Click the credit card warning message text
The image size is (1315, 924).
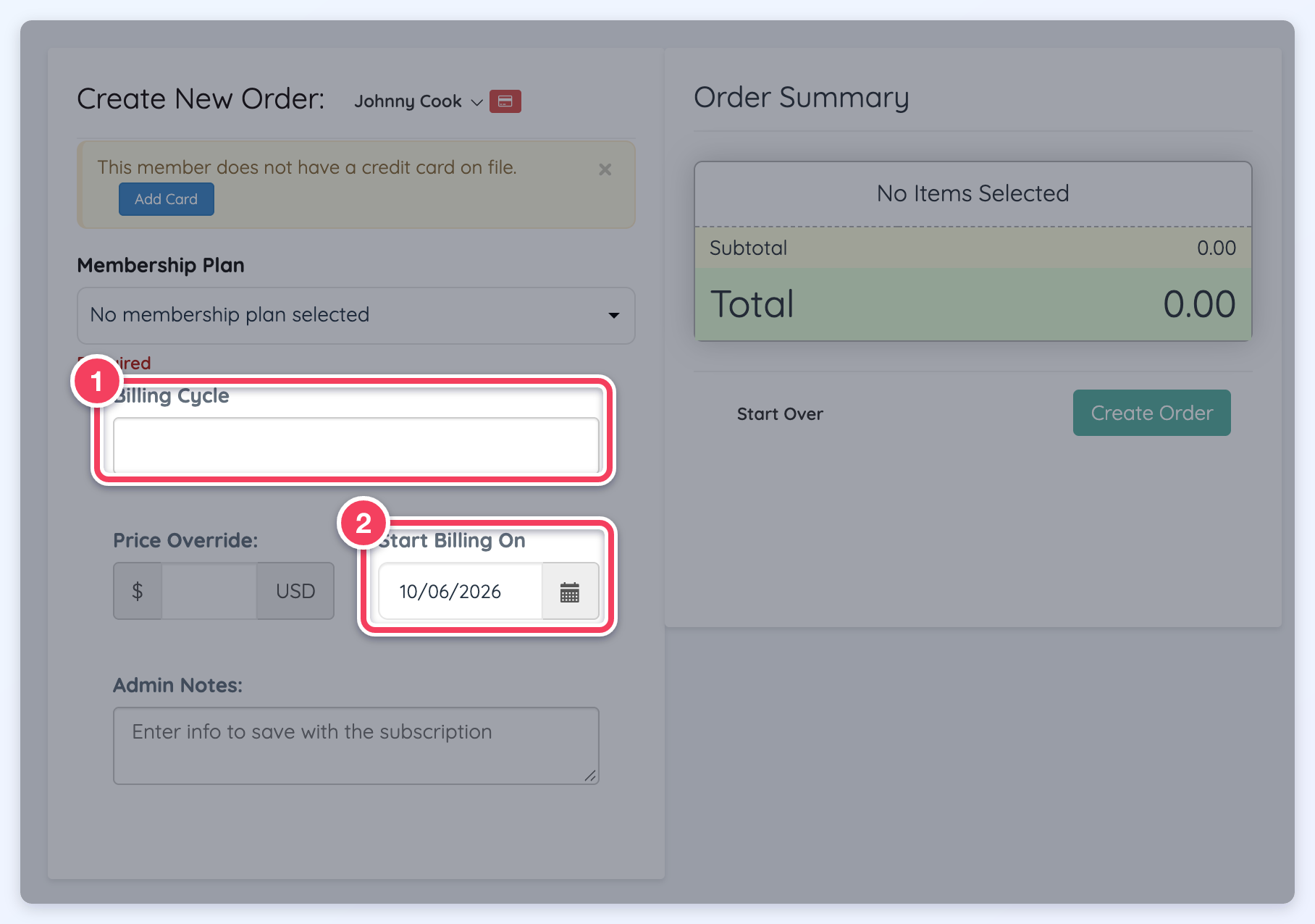coord(307,167)
